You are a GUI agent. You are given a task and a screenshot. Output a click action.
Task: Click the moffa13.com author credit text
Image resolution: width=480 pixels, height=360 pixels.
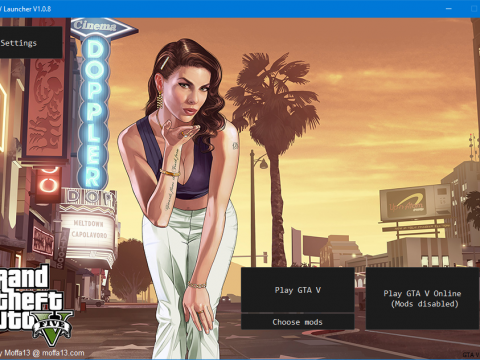[x=42, y=353]
